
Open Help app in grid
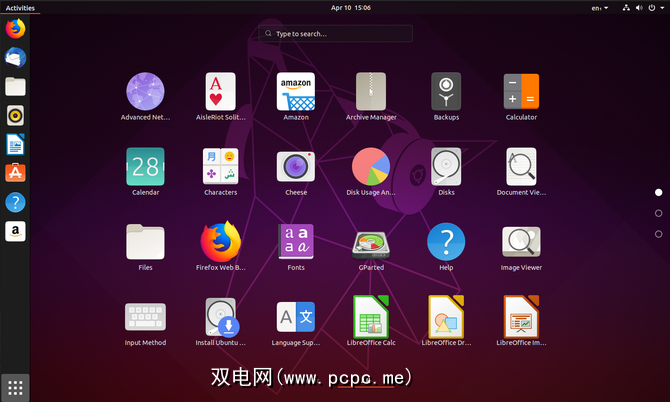point(446,242)
